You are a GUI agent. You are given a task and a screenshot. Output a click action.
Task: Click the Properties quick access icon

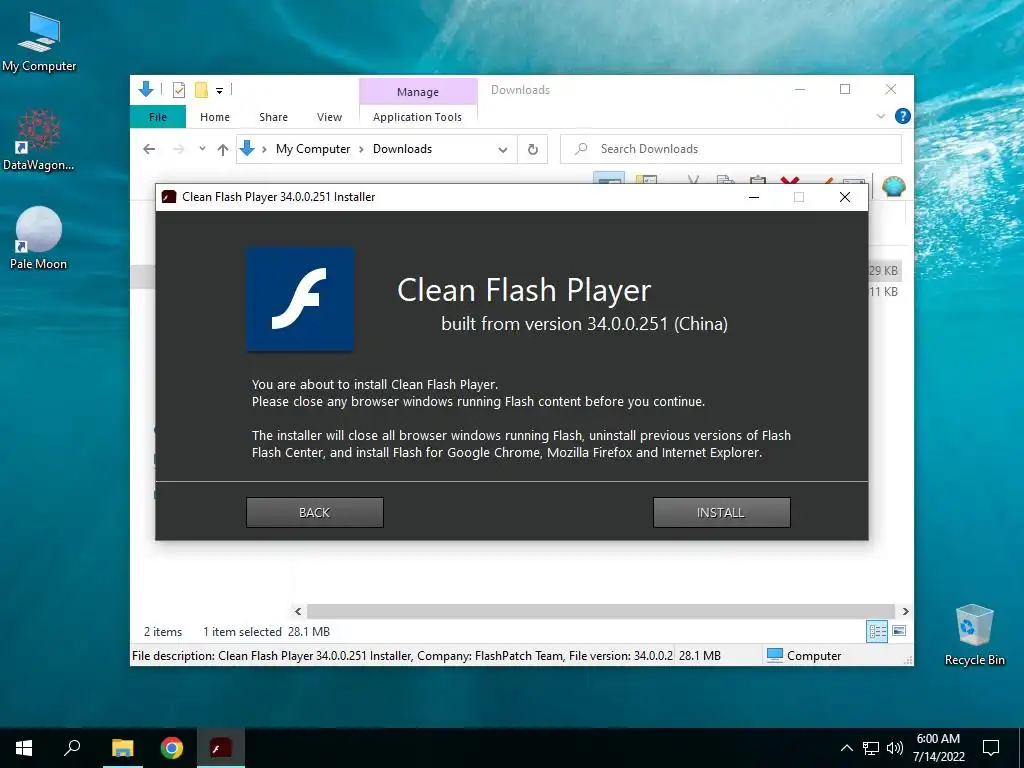(178, 90)
